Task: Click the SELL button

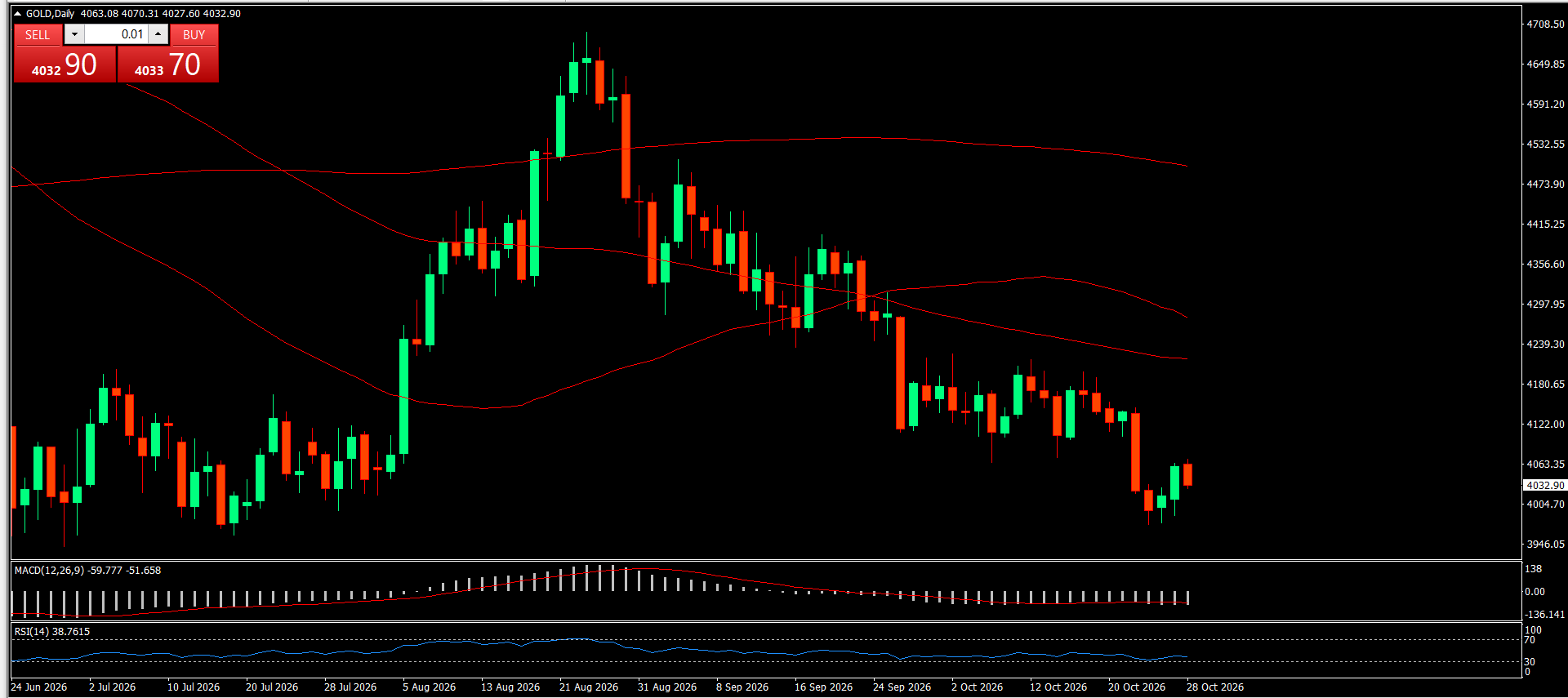Action: 38,34
